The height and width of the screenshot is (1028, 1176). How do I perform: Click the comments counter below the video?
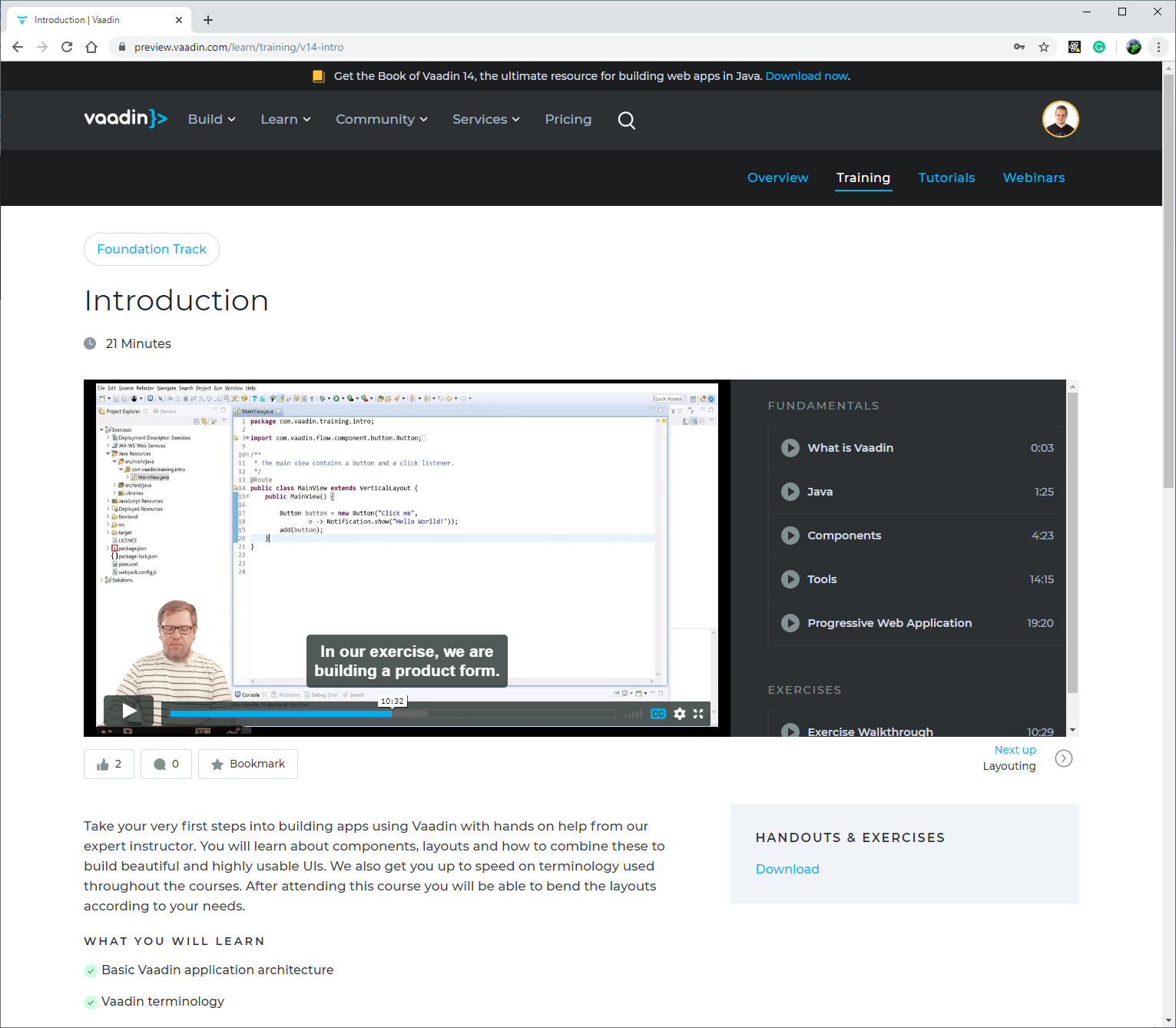(x=166, y=764)
